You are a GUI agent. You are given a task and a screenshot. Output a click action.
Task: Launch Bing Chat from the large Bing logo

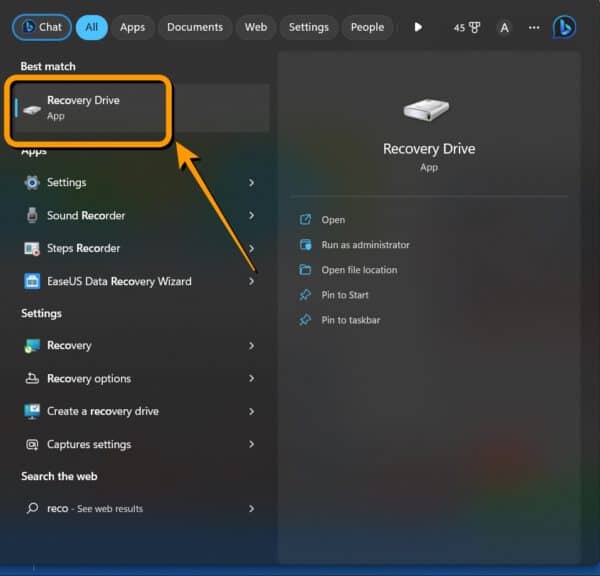[564, 27]
